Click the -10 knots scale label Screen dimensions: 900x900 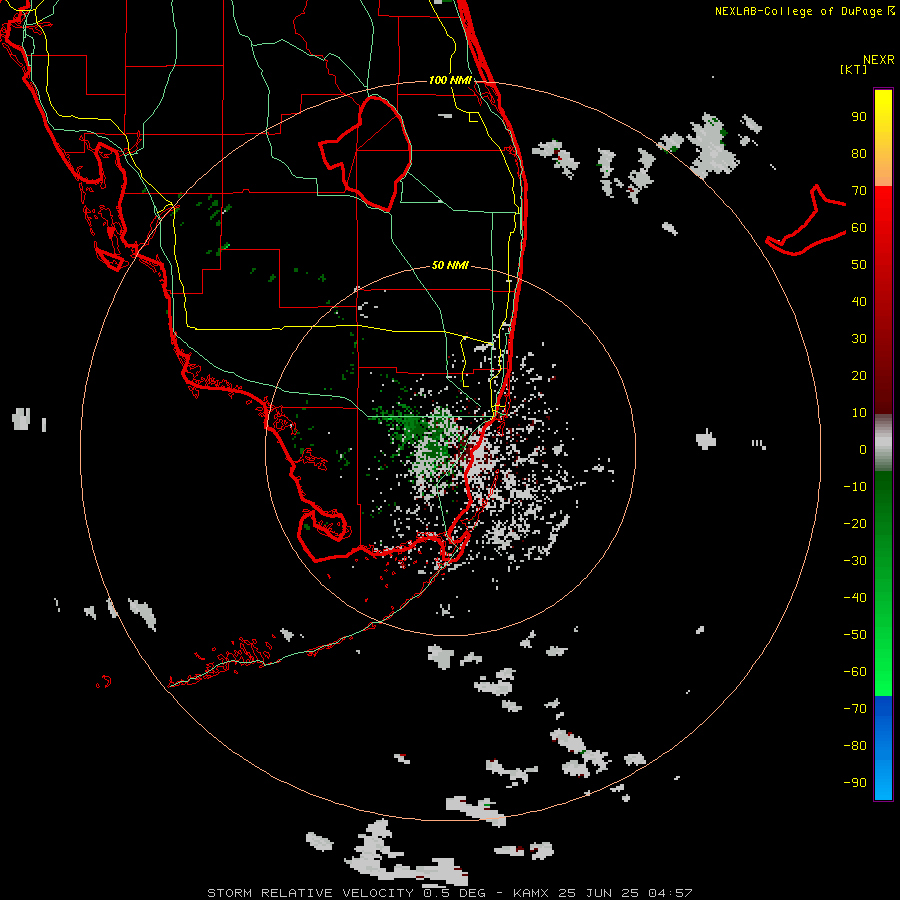[855, 487]
